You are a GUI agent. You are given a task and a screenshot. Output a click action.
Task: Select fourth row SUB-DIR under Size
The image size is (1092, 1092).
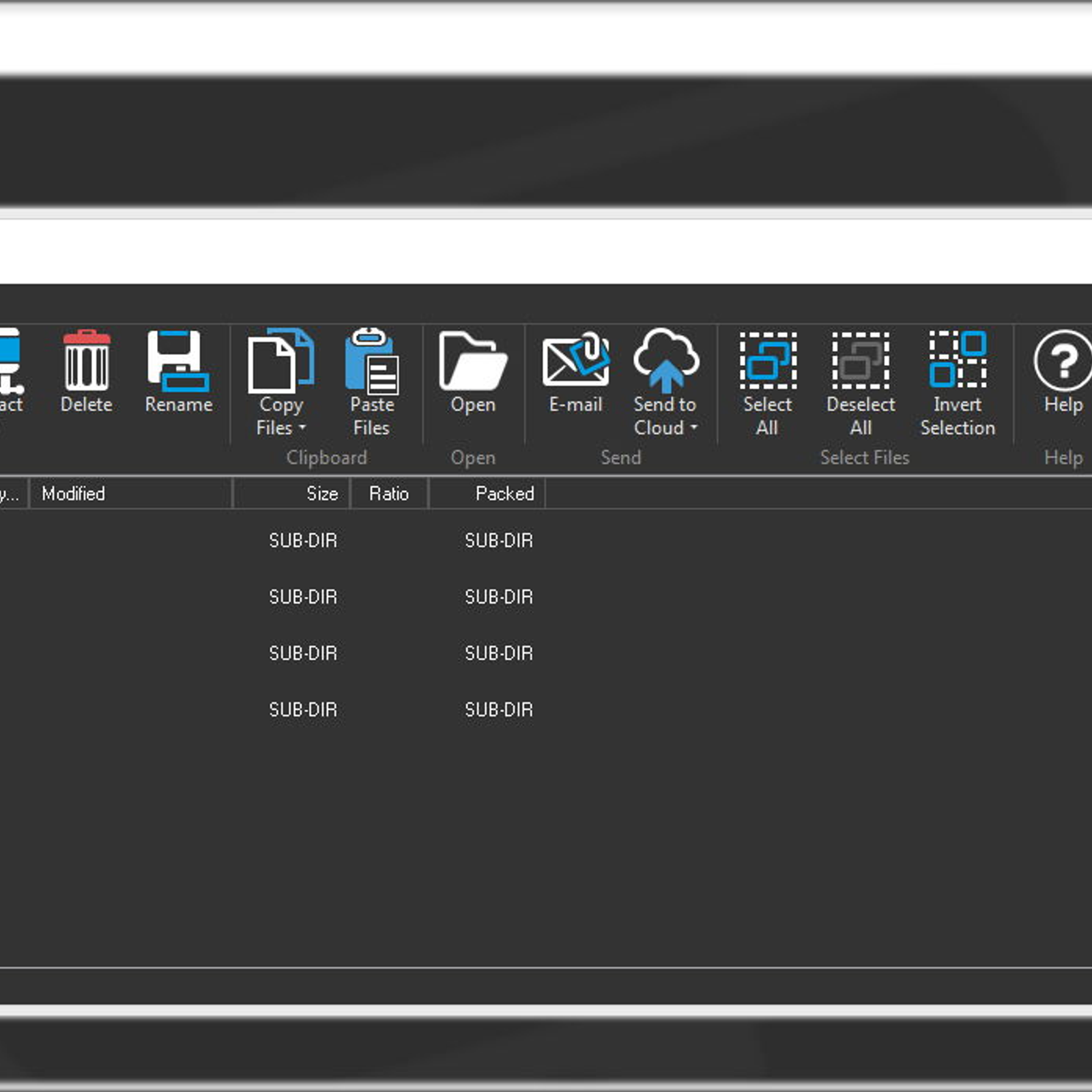303,710
